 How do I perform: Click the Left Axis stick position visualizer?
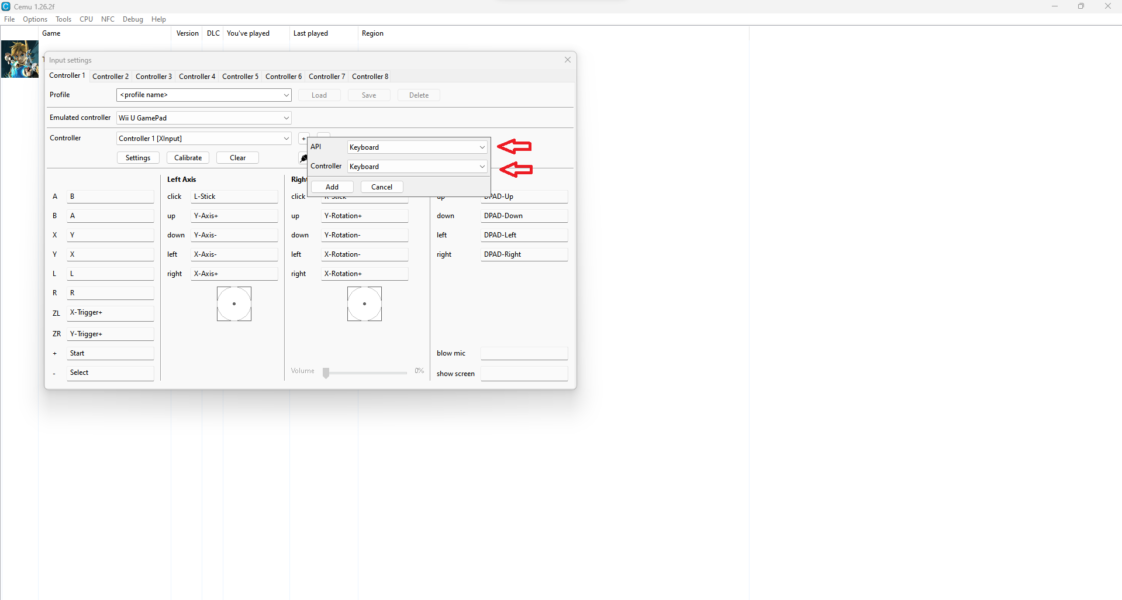point(234,304)
